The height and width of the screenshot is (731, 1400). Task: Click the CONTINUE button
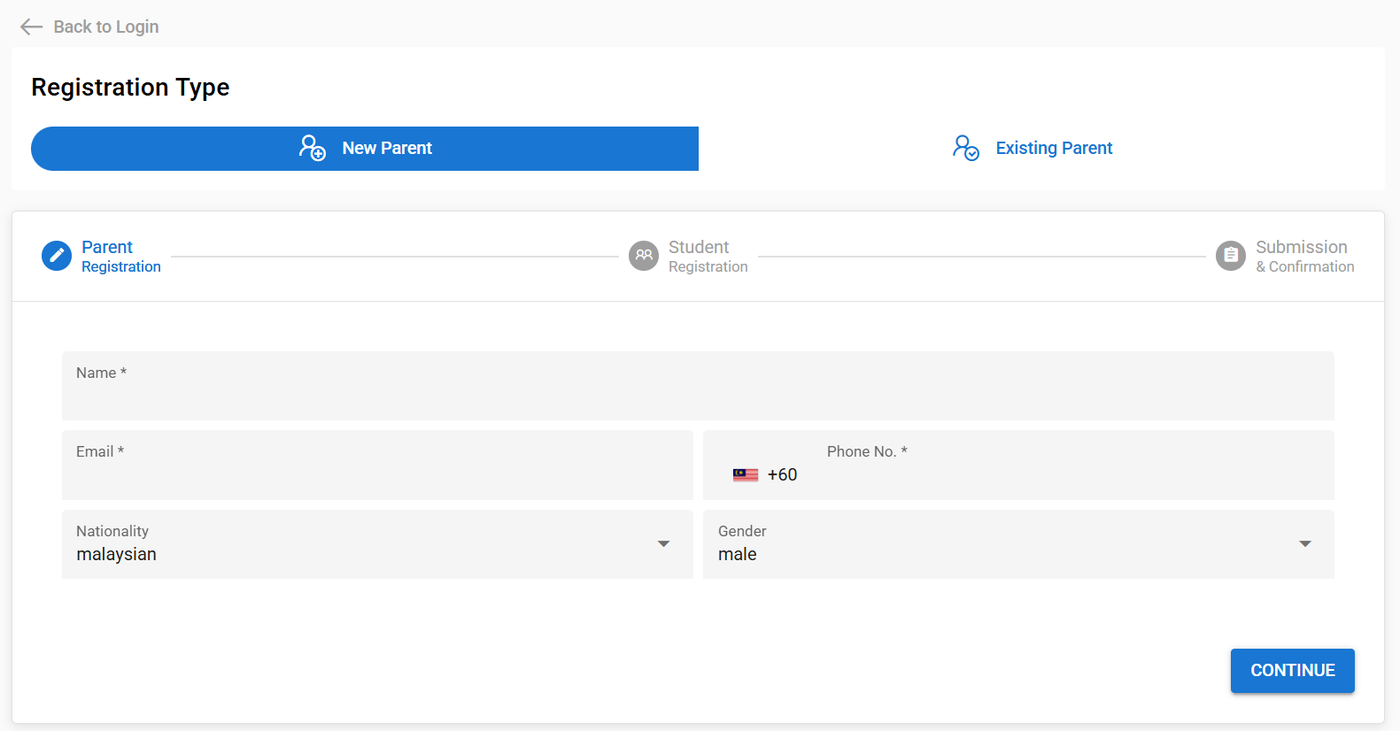pos(1292,671)
